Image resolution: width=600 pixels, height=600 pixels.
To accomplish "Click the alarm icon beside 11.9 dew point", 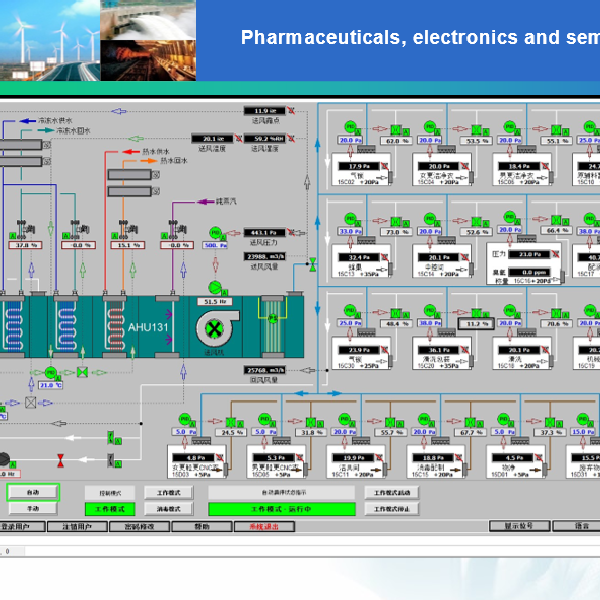I will pyautogui.click(x=293, y=111).
